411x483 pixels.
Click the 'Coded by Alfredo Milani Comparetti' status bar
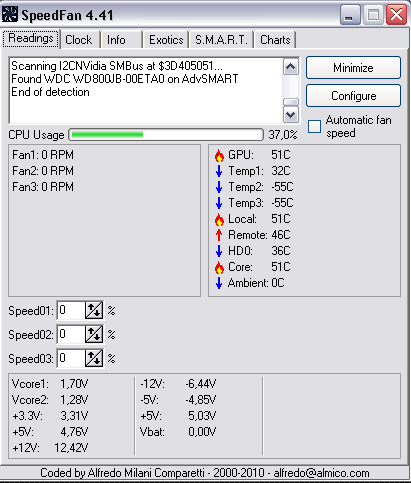(205, 473)
